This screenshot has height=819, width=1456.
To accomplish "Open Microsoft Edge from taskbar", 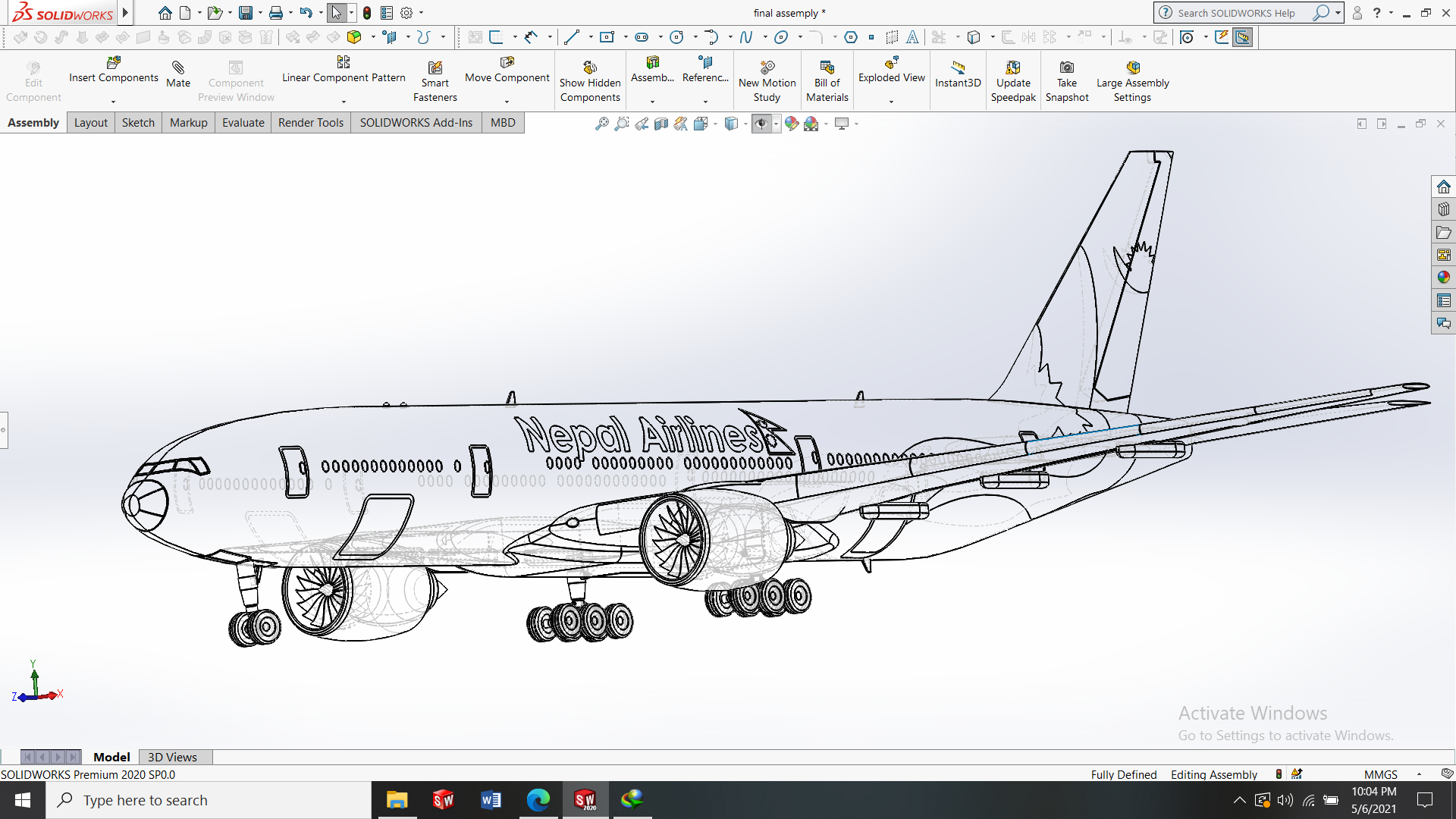I will click(538, 800).
